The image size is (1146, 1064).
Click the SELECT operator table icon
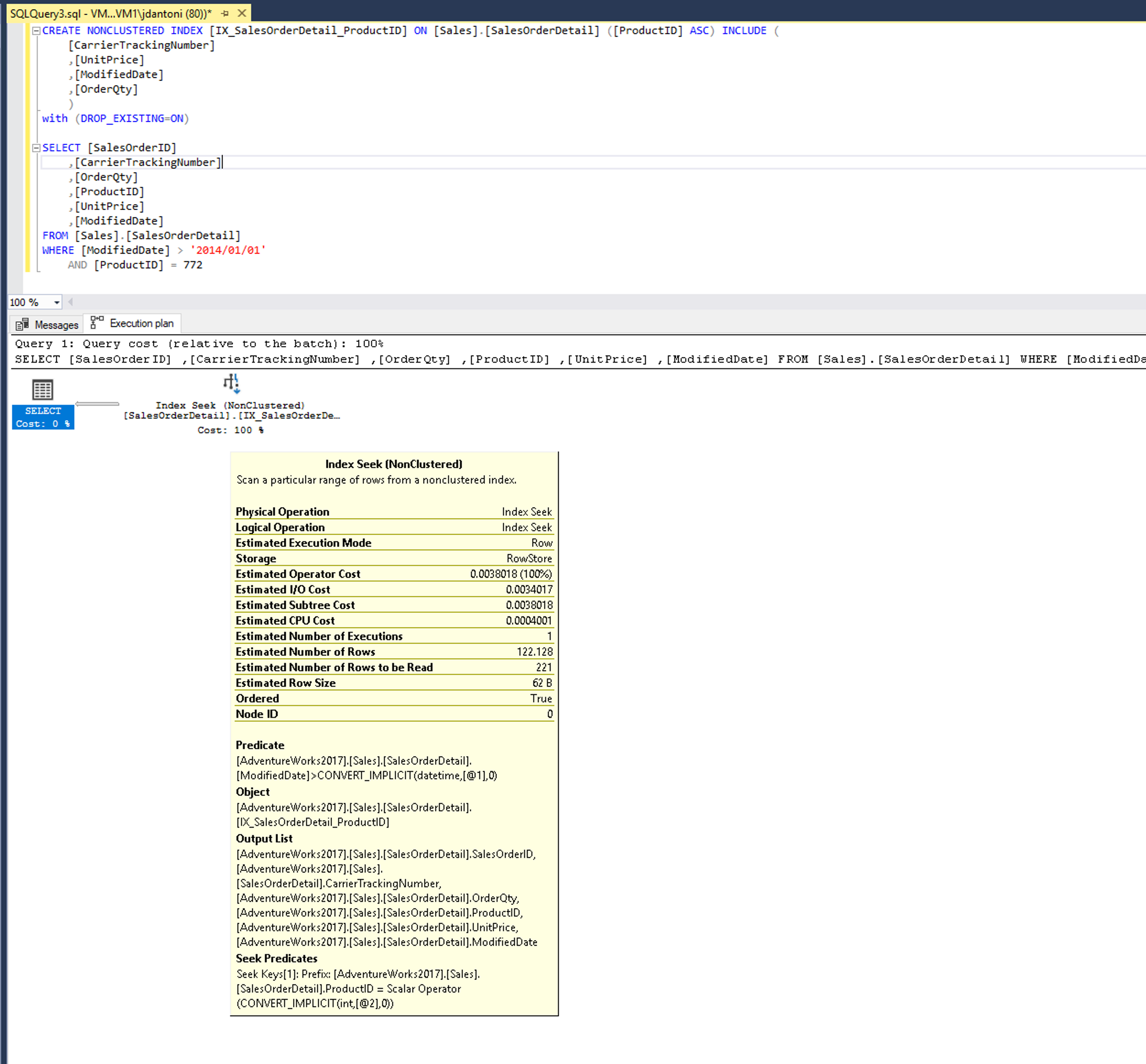click(43, 390)
